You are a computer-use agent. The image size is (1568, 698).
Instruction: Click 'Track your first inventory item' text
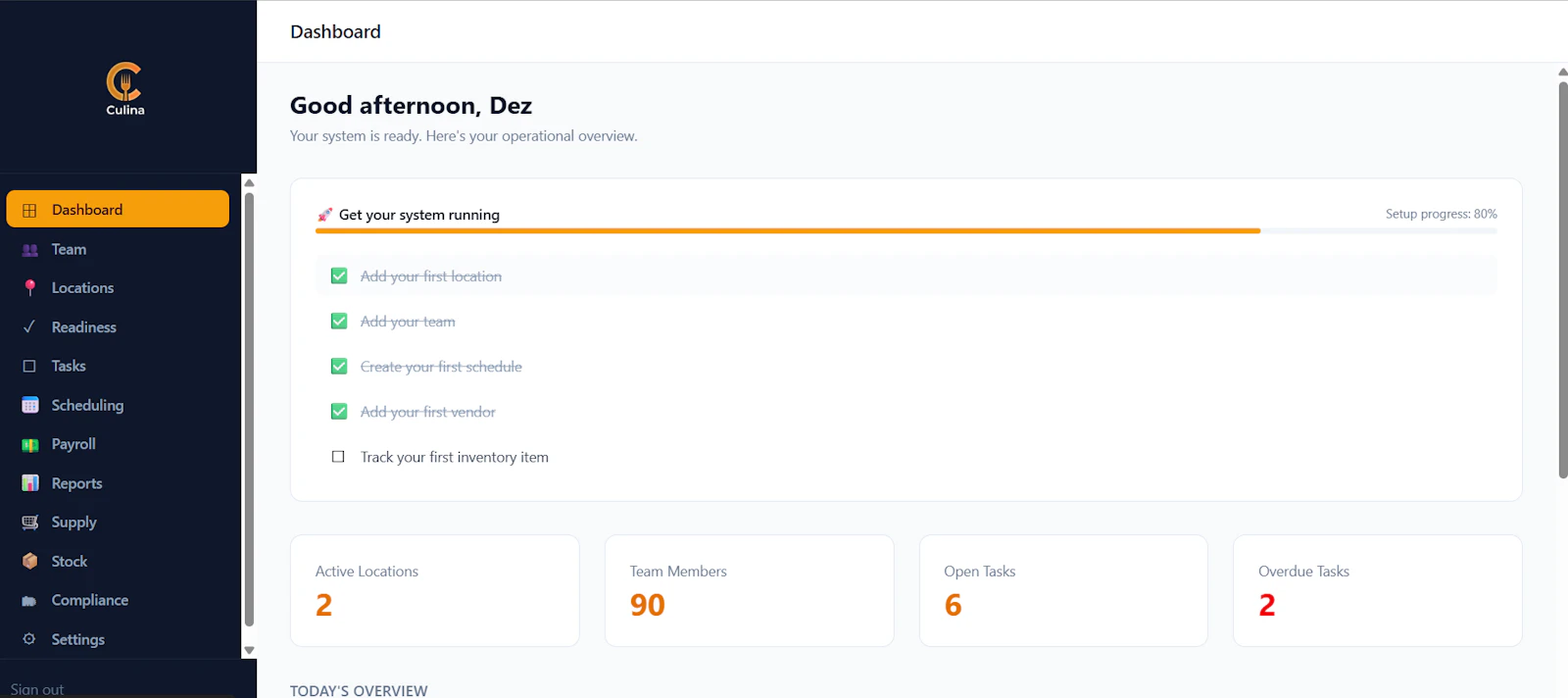pos(455,457)
